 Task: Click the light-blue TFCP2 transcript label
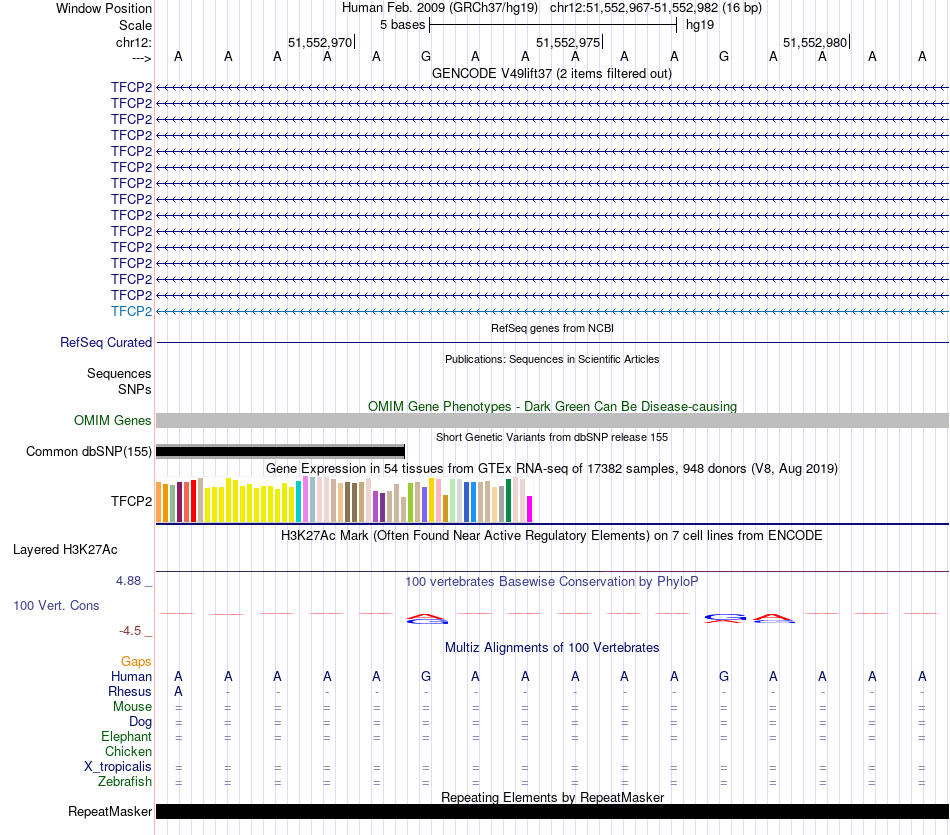point(131,311)
